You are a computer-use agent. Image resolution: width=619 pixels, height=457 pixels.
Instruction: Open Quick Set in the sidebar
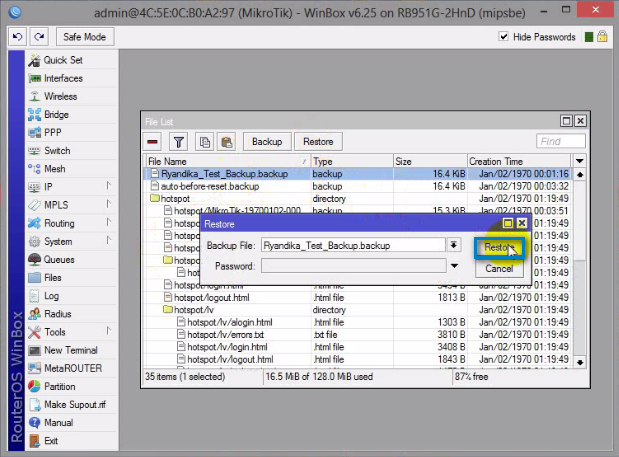click(x=63, y=60)
